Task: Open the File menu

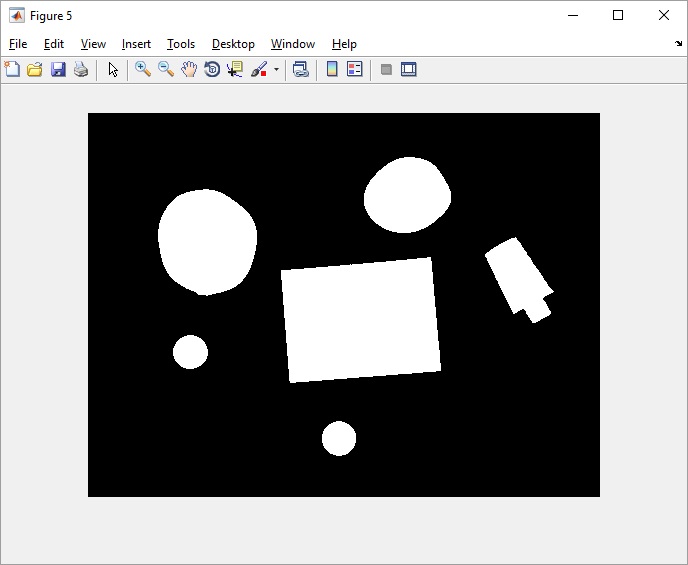Action: [x=18, y=44]
